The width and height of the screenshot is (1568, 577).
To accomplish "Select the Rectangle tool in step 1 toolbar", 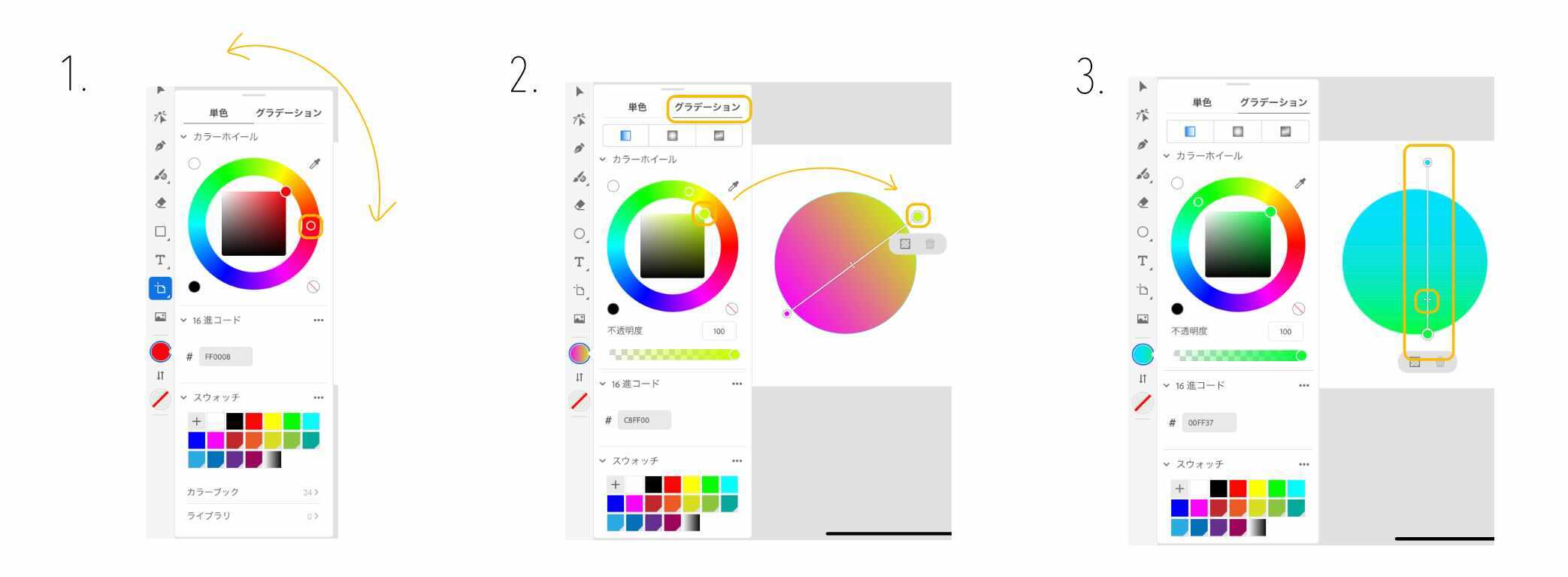I will pos(160,232).
